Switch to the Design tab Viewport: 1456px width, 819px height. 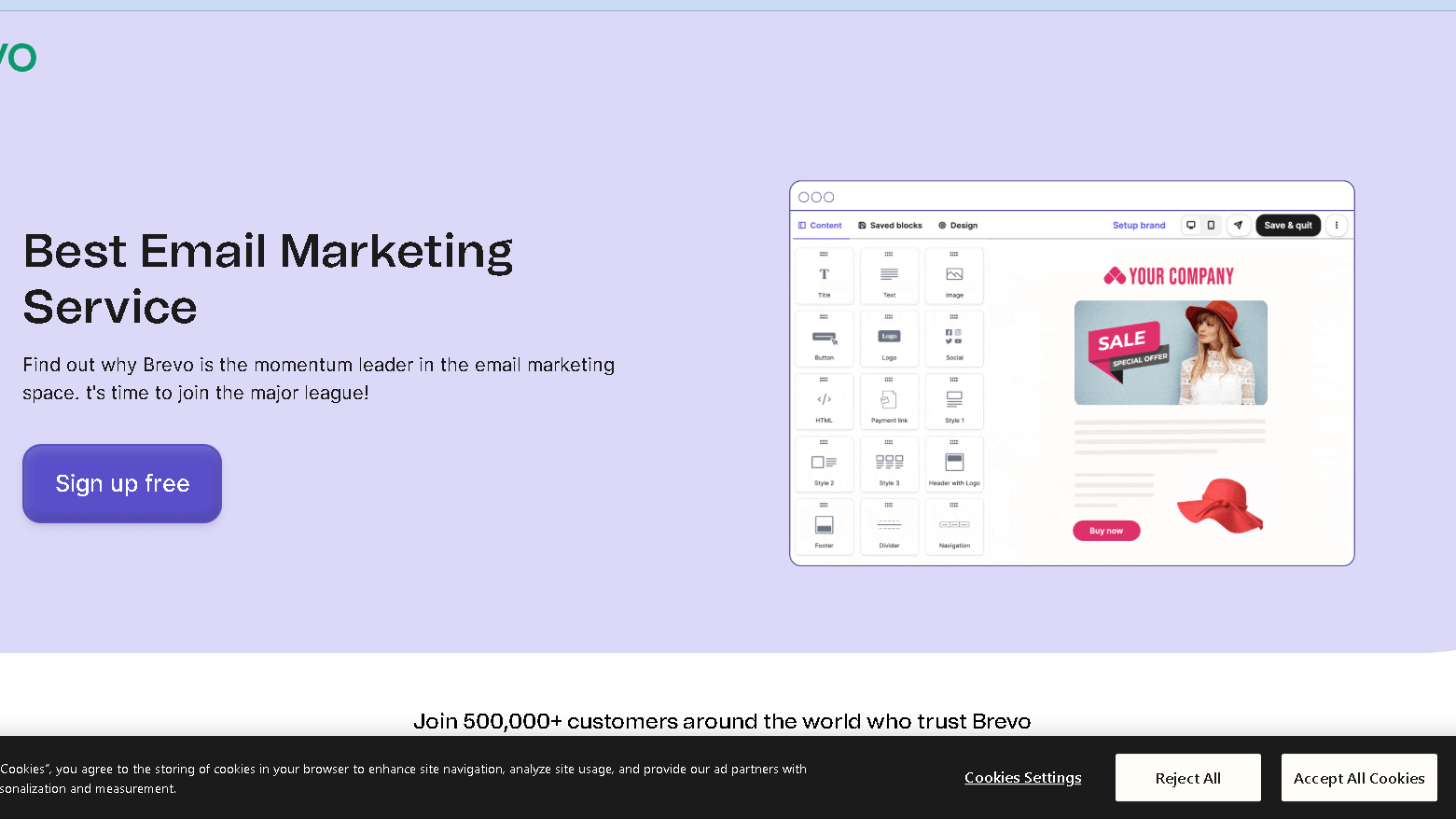[957, 225]
